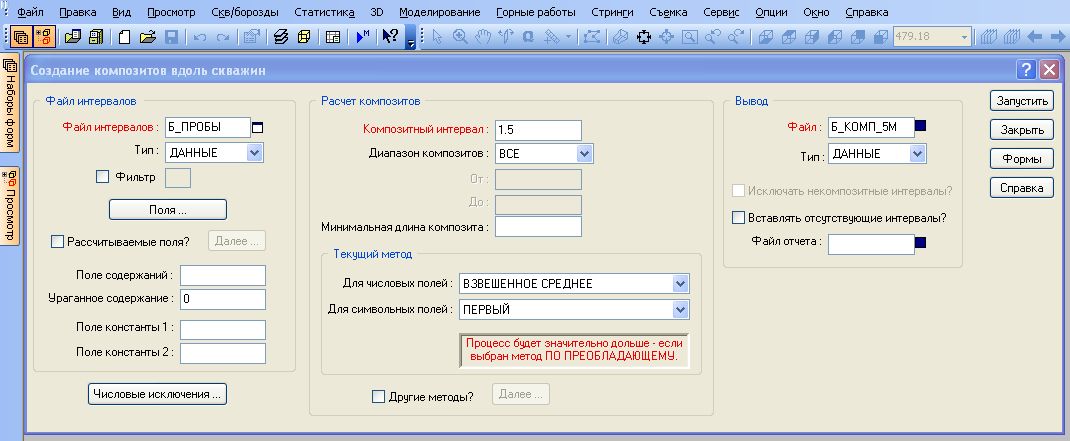Run macro with blue play M icon
The width and height of the screenshot is (1070, 441).
[363, 36]
